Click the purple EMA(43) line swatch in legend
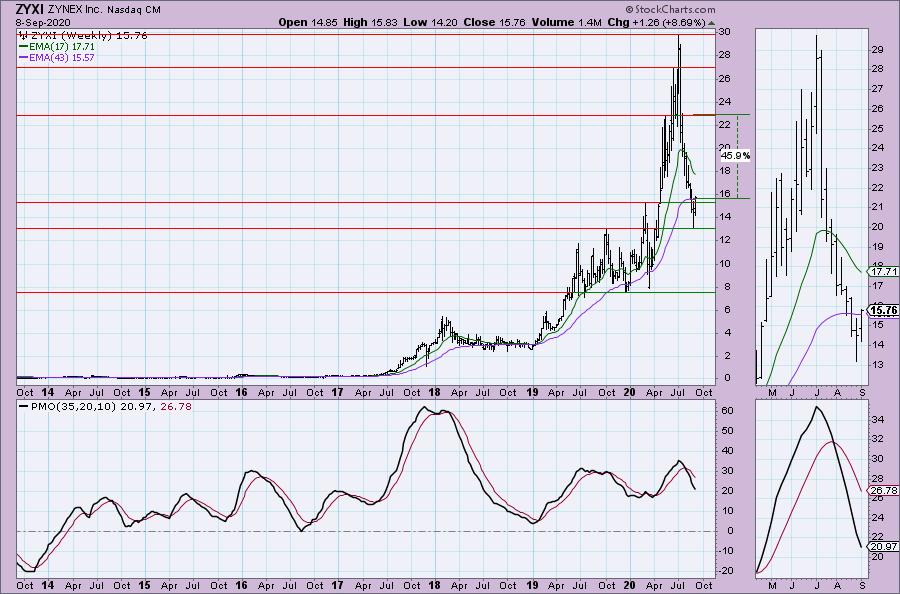The height and width of the screenshot is (594, 900). tap(24, 58)
